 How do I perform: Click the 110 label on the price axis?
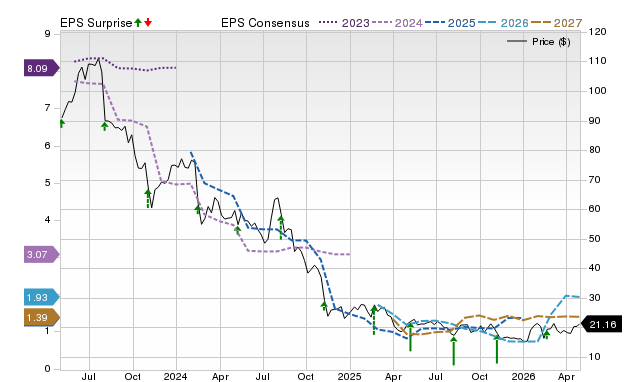(x=597, y=61)
